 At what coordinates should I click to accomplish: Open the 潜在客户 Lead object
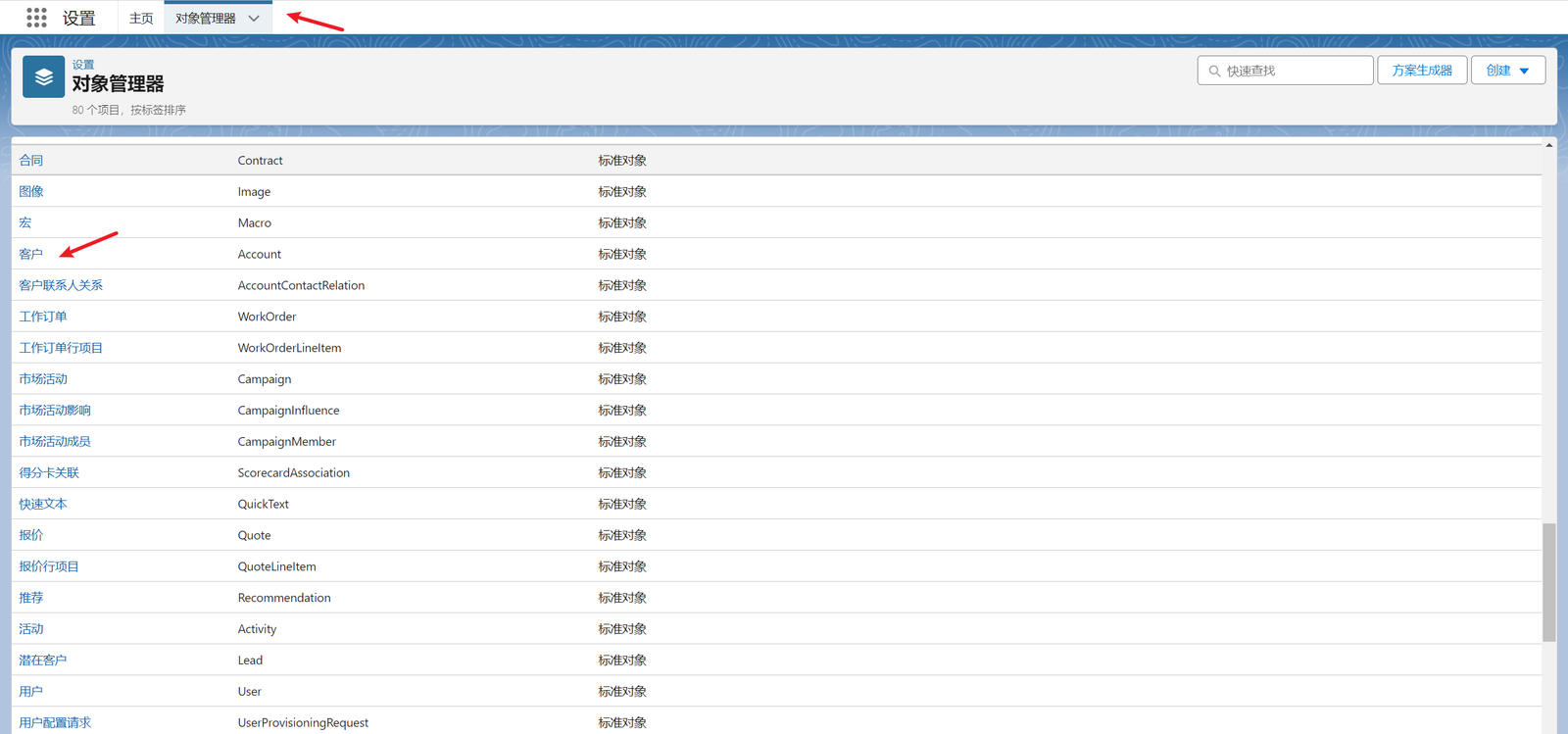pos(43,661)
